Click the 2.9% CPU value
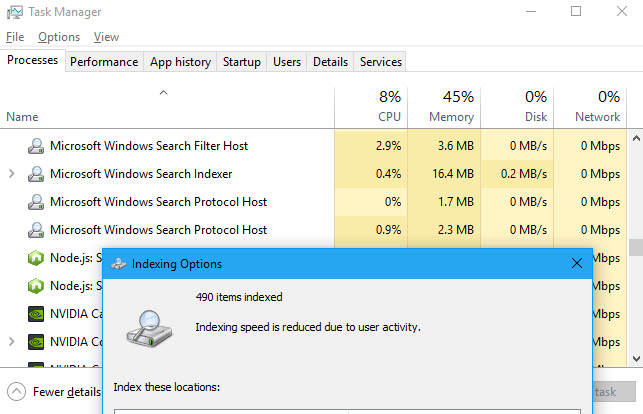Image resolution: width=643 pixels, height=414 pixels. pyautogui.click(x=388, y=146)
